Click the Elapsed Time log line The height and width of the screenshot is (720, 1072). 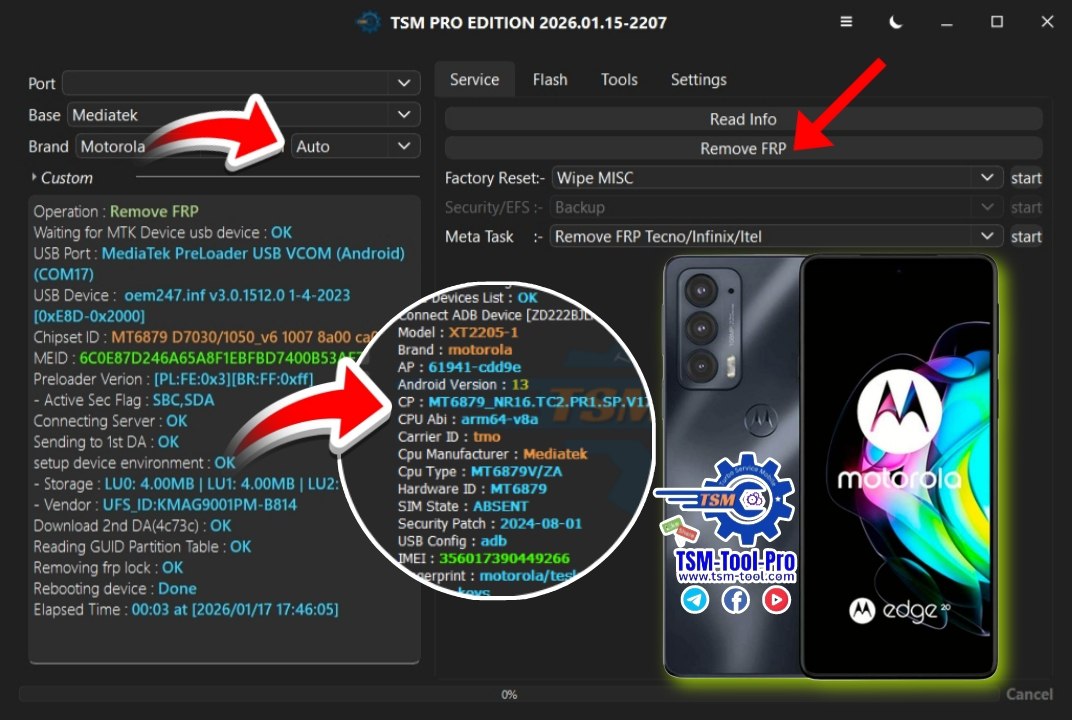(x=186, y=609)
